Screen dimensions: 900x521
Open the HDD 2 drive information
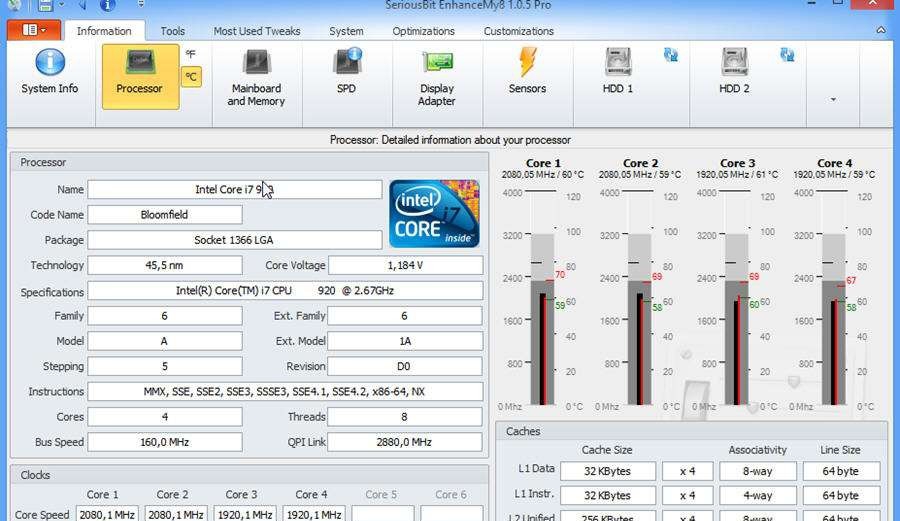(734, 72)
